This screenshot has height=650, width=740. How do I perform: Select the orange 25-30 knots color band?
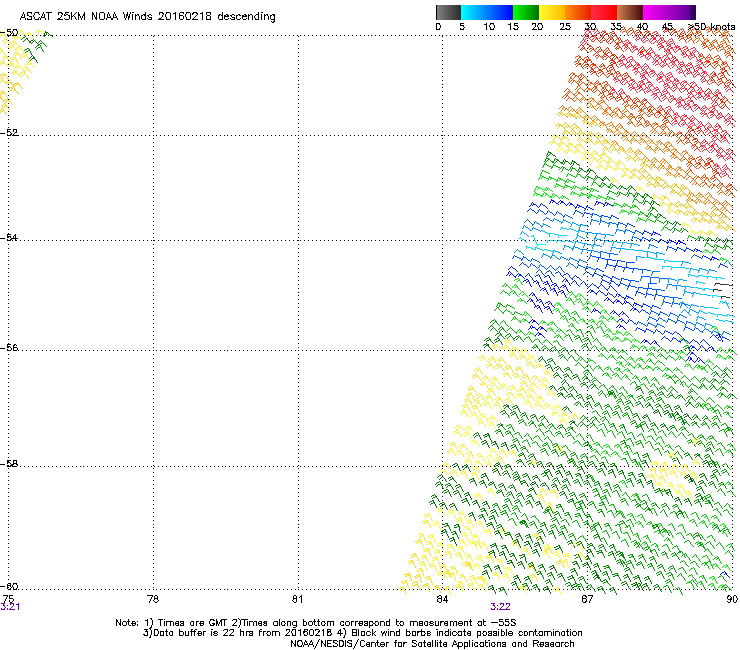578,12
